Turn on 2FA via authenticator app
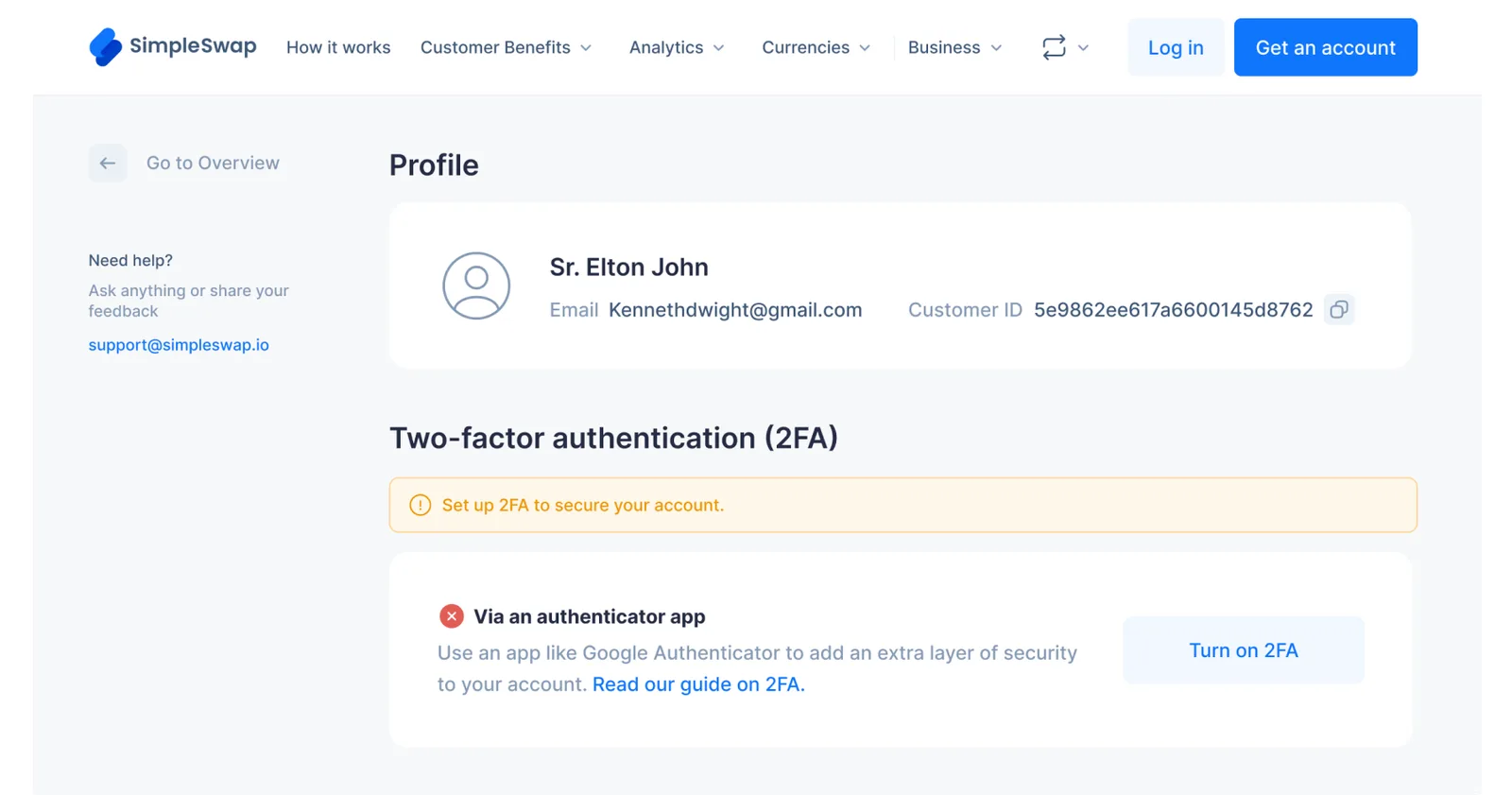The width and height of the screenshot is (1512, 795). pyautogui.click(x=1244, y=650)
